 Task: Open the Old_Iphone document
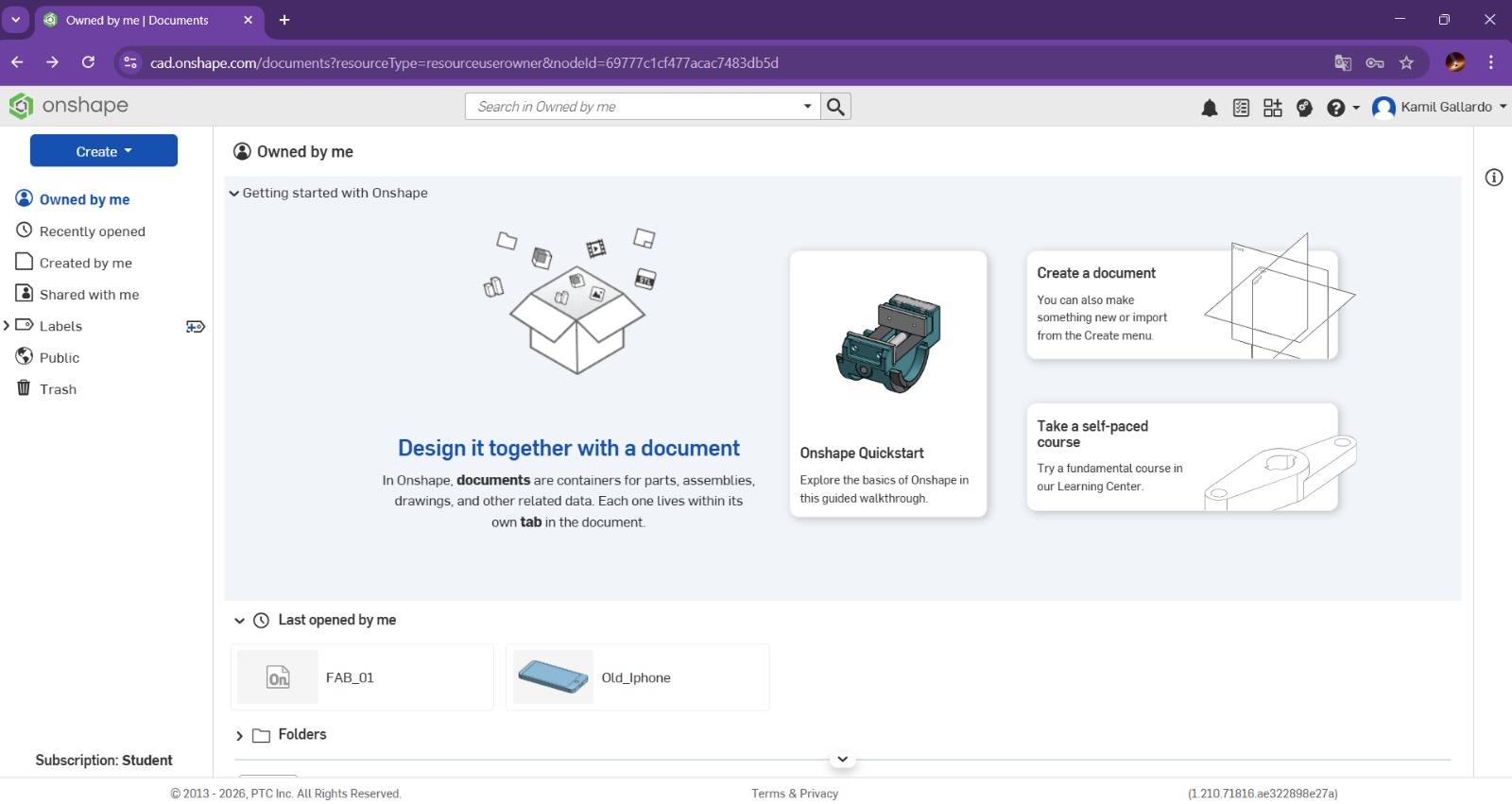[x=638, y=677]
